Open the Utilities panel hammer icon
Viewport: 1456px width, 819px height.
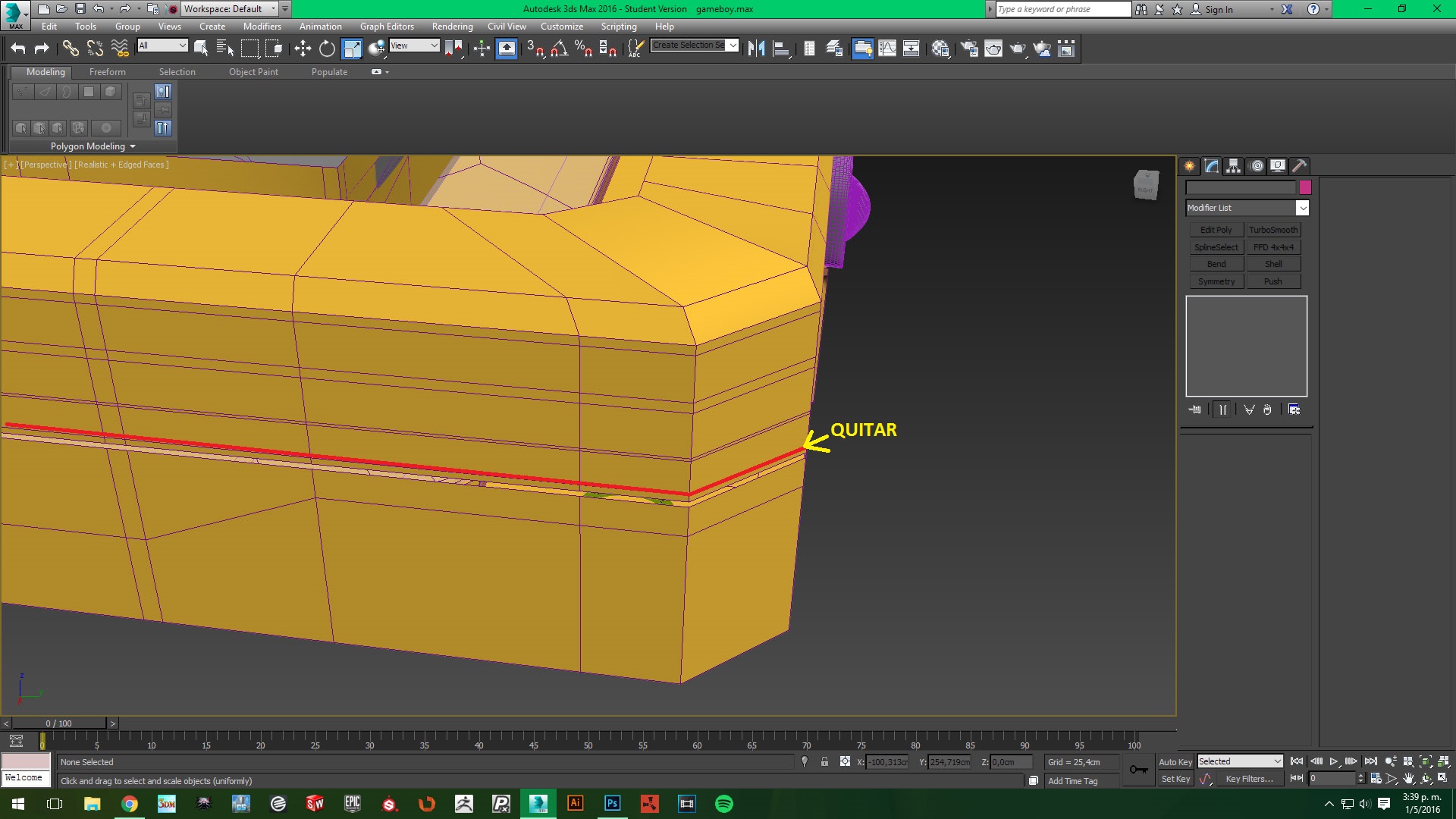[x=1299, y=166]
